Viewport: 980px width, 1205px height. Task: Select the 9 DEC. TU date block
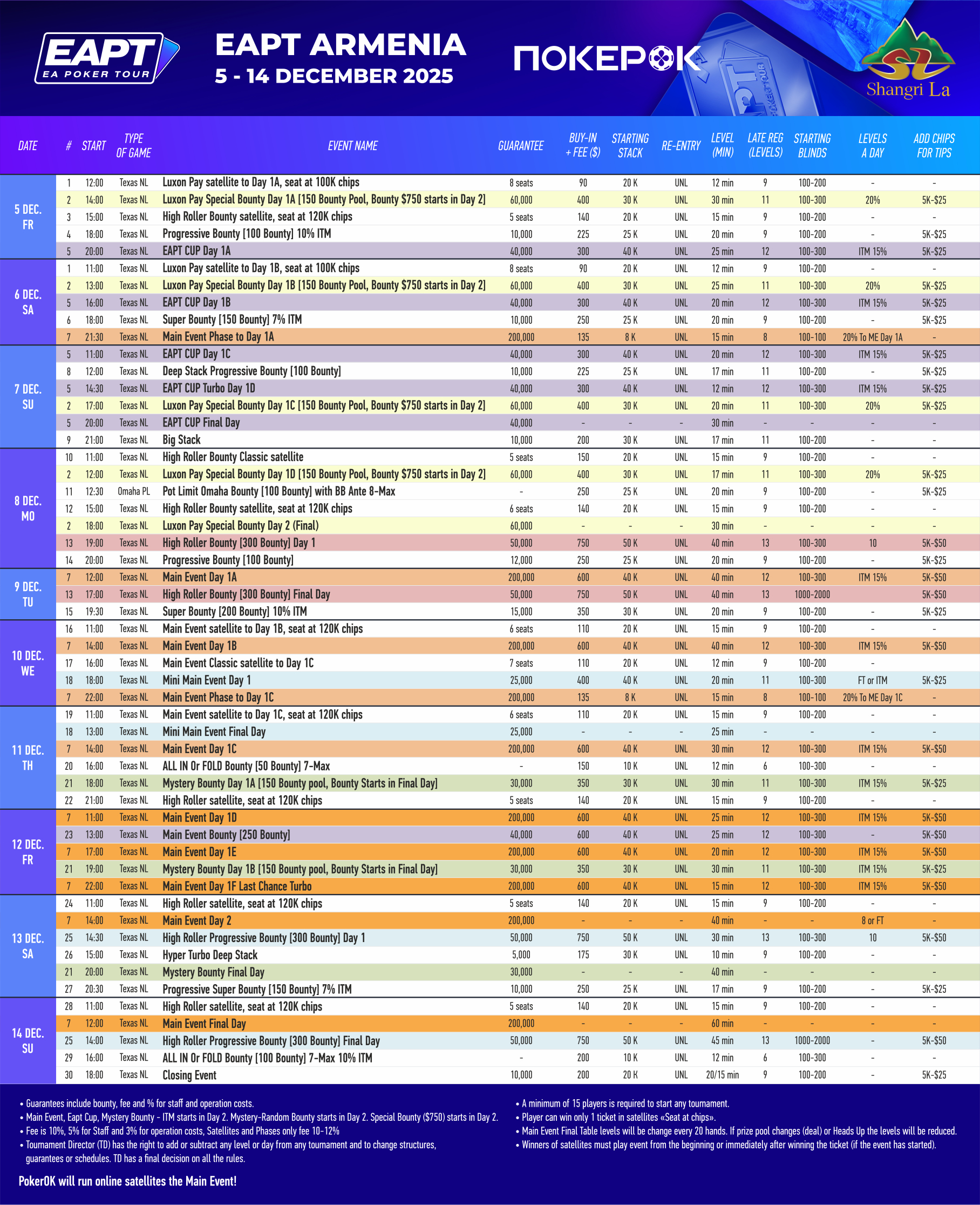pos(28,594)
